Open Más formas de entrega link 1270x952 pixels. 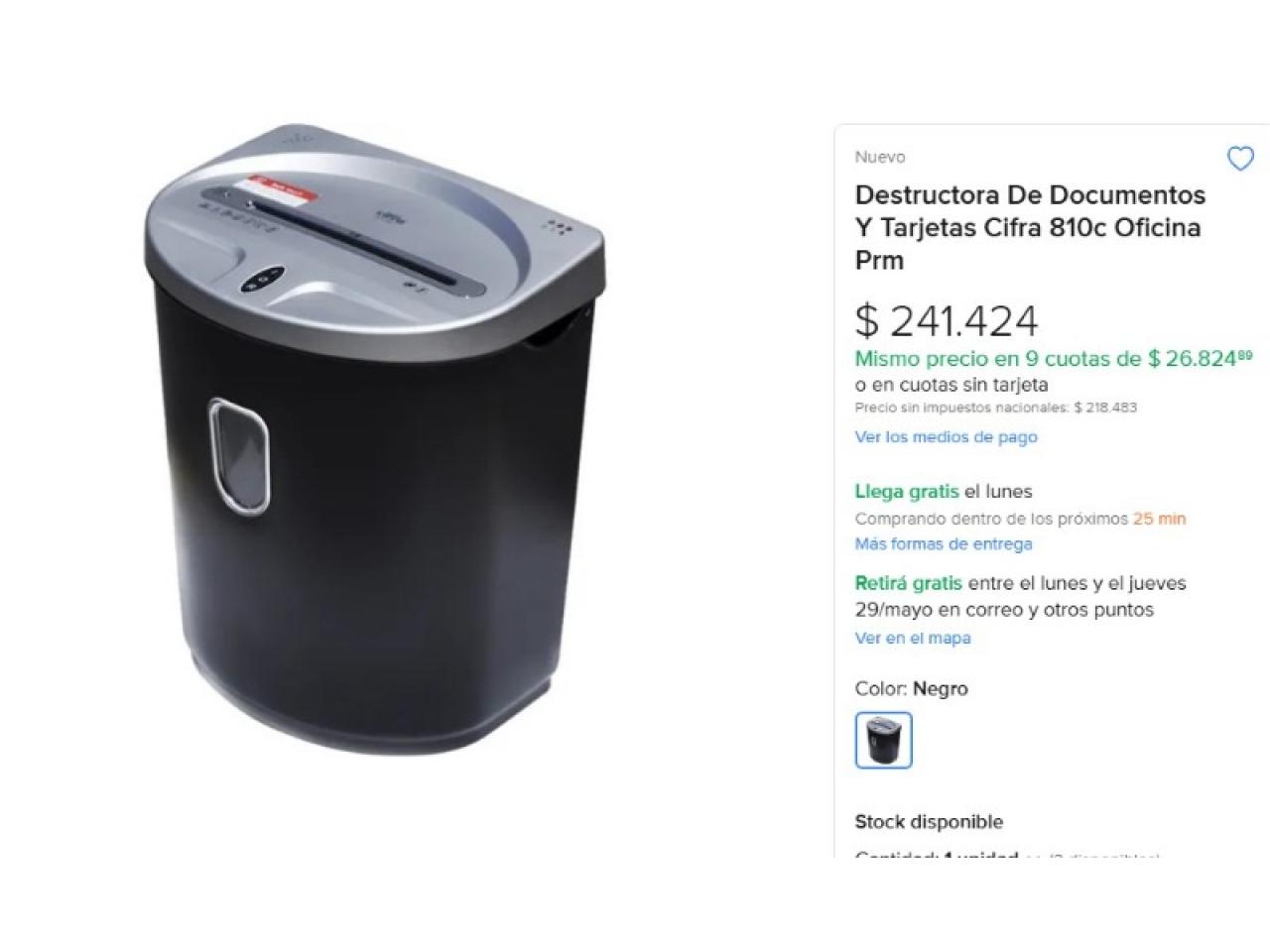(944, 543)
